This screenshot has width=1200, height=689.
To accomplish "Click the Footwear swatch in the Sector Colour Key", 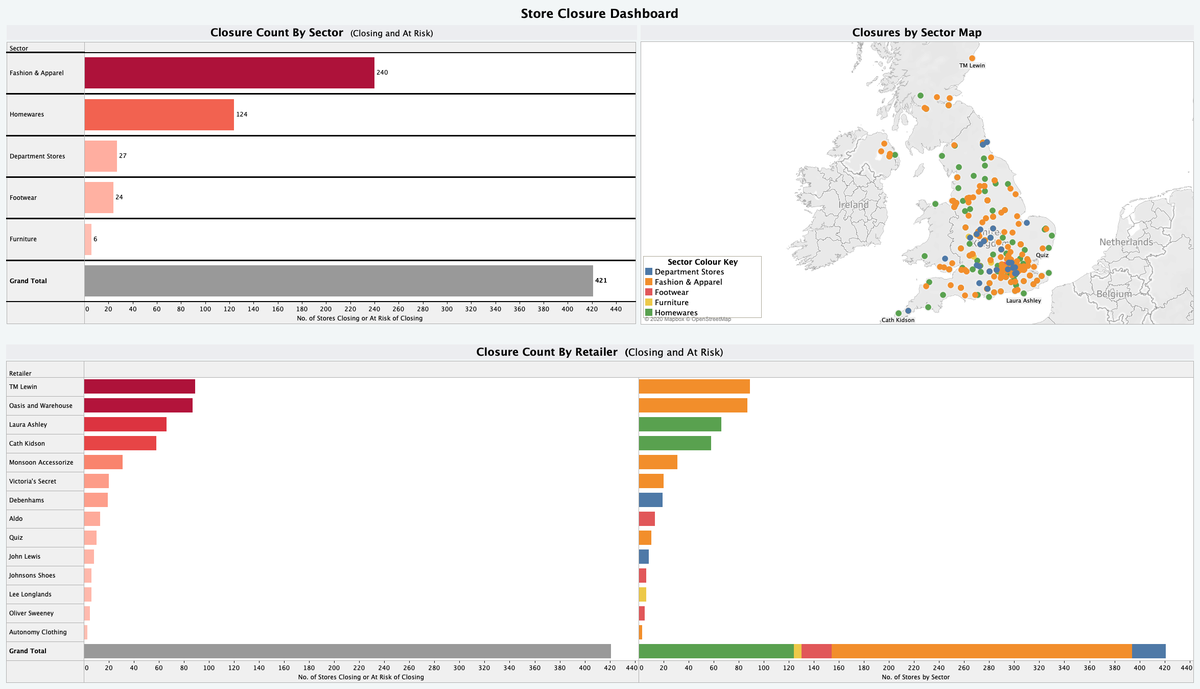I will click(x=648, y=292).
